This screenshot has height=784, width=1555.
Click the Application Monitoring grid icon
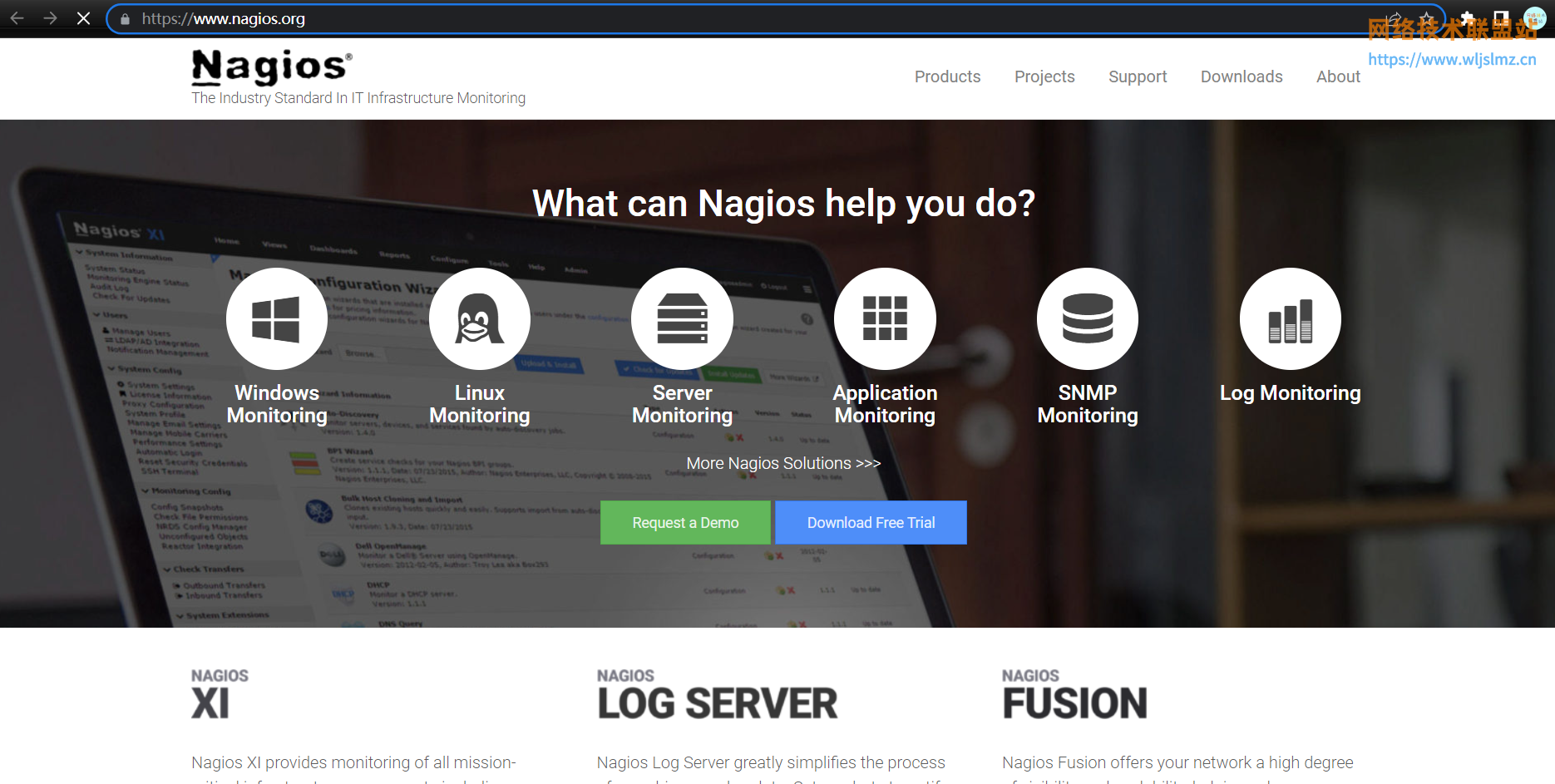pyautogui.click(x=885, y=318)
